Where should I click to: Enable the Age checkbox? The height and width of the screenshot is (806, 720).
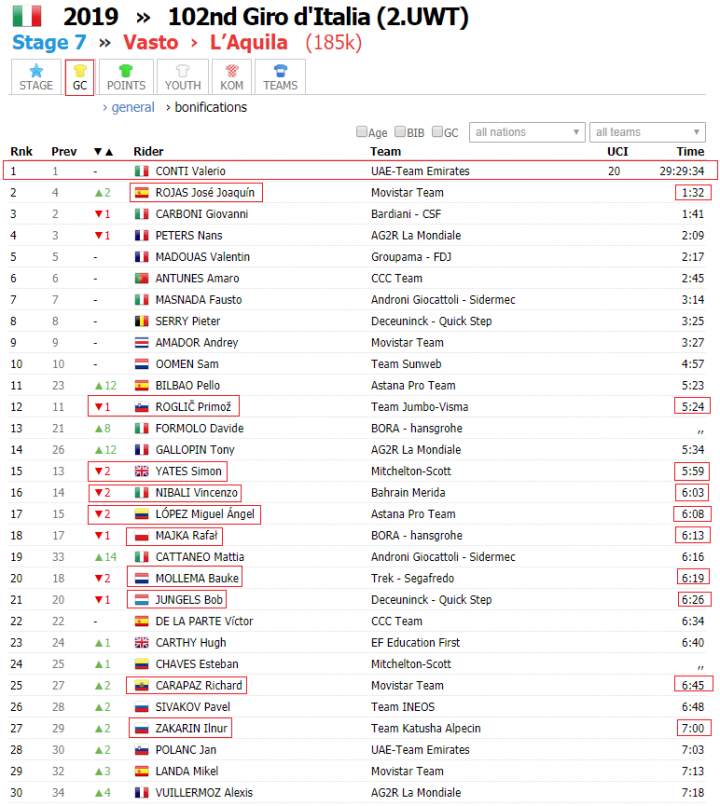pyautogui.click(x=362, y=132)
